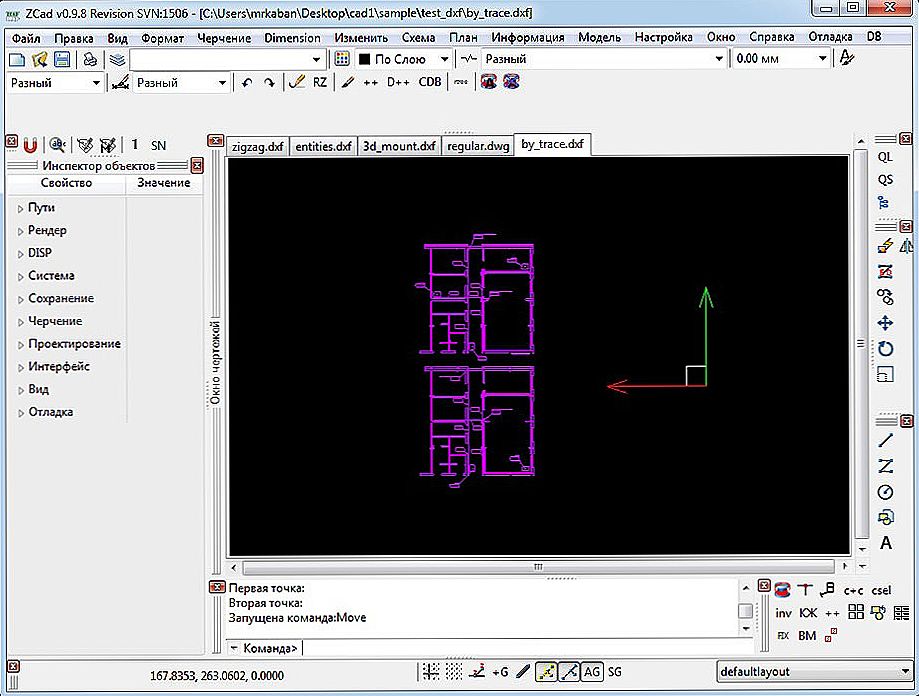Click the Print icon
The height and width of the screenshot is (696, 919).
pyautogui.click(x=90, y=59)
